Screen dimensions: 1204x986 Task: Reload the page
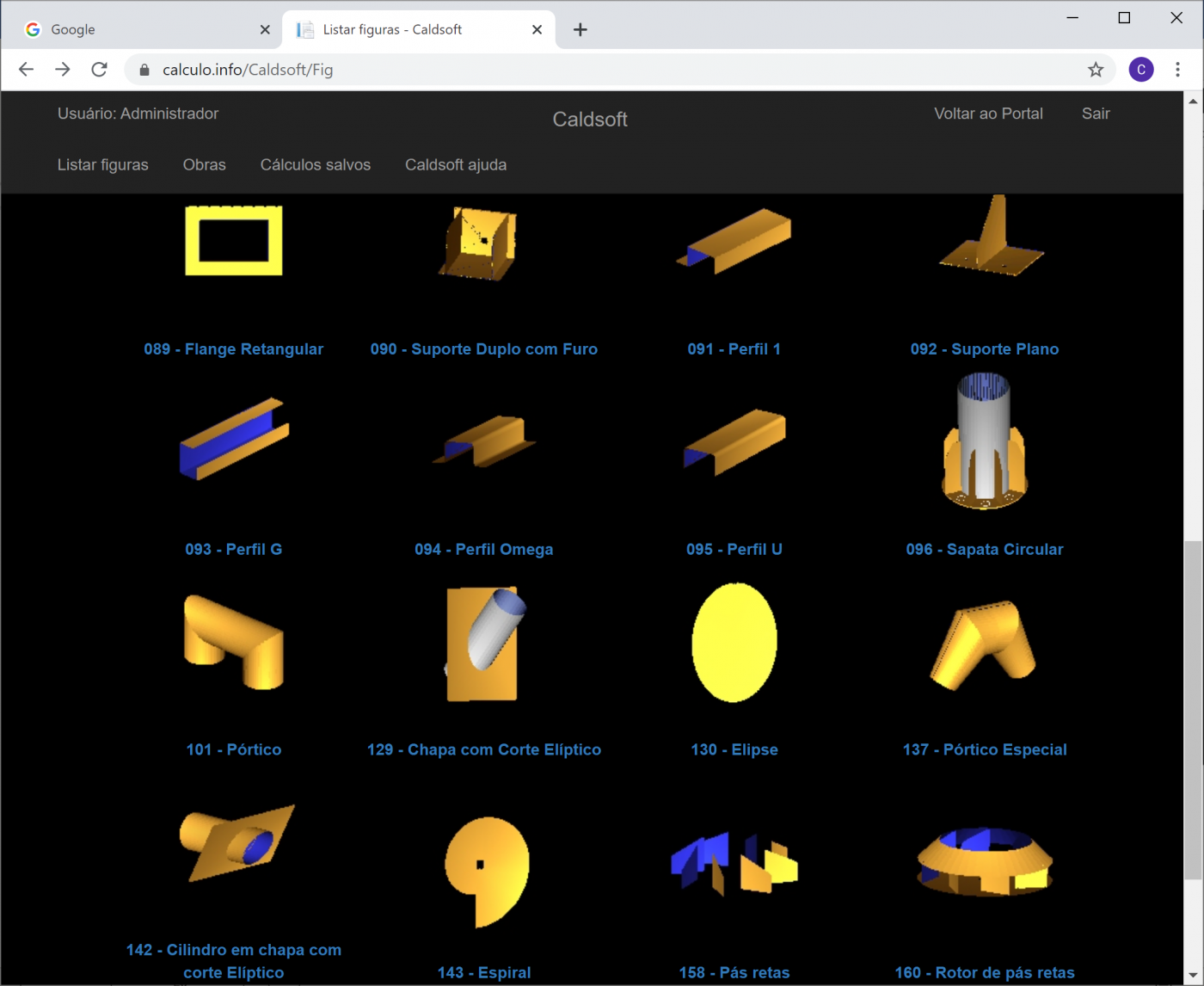coord(100,70)
